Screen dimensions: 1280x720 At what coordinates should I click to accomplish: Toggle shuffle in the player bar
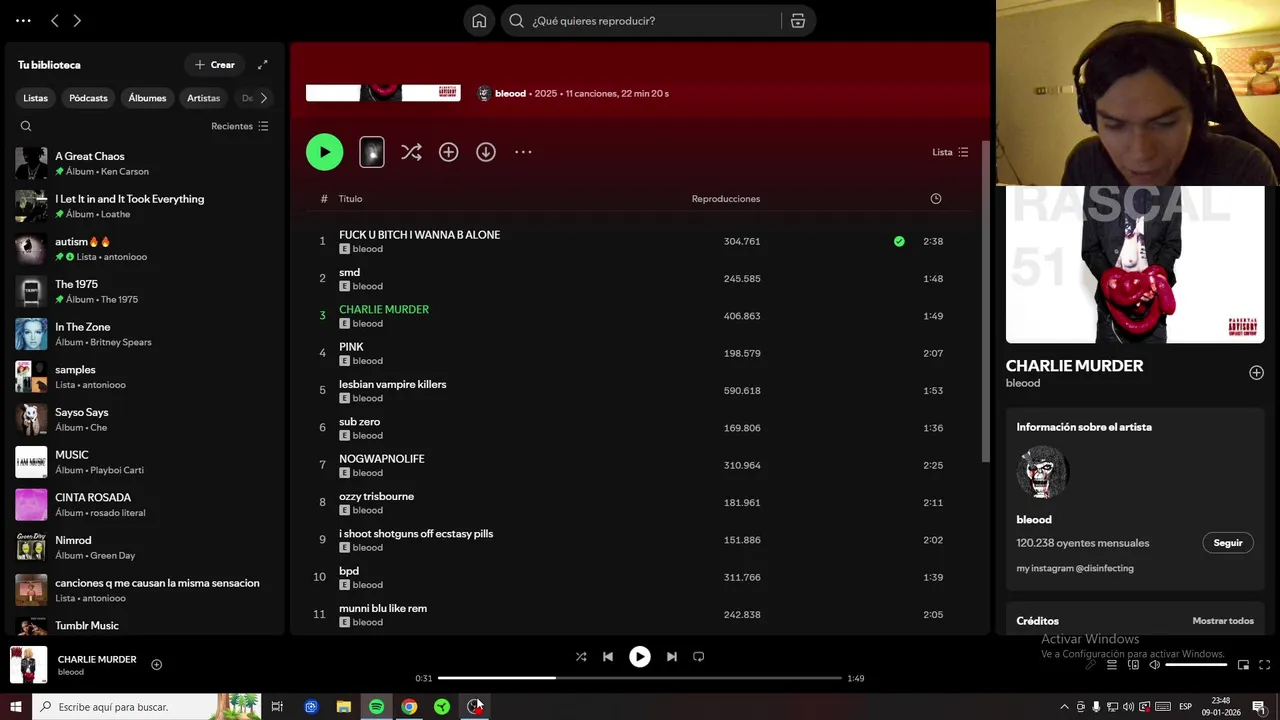pyautogui.click(x=581, y=657)
